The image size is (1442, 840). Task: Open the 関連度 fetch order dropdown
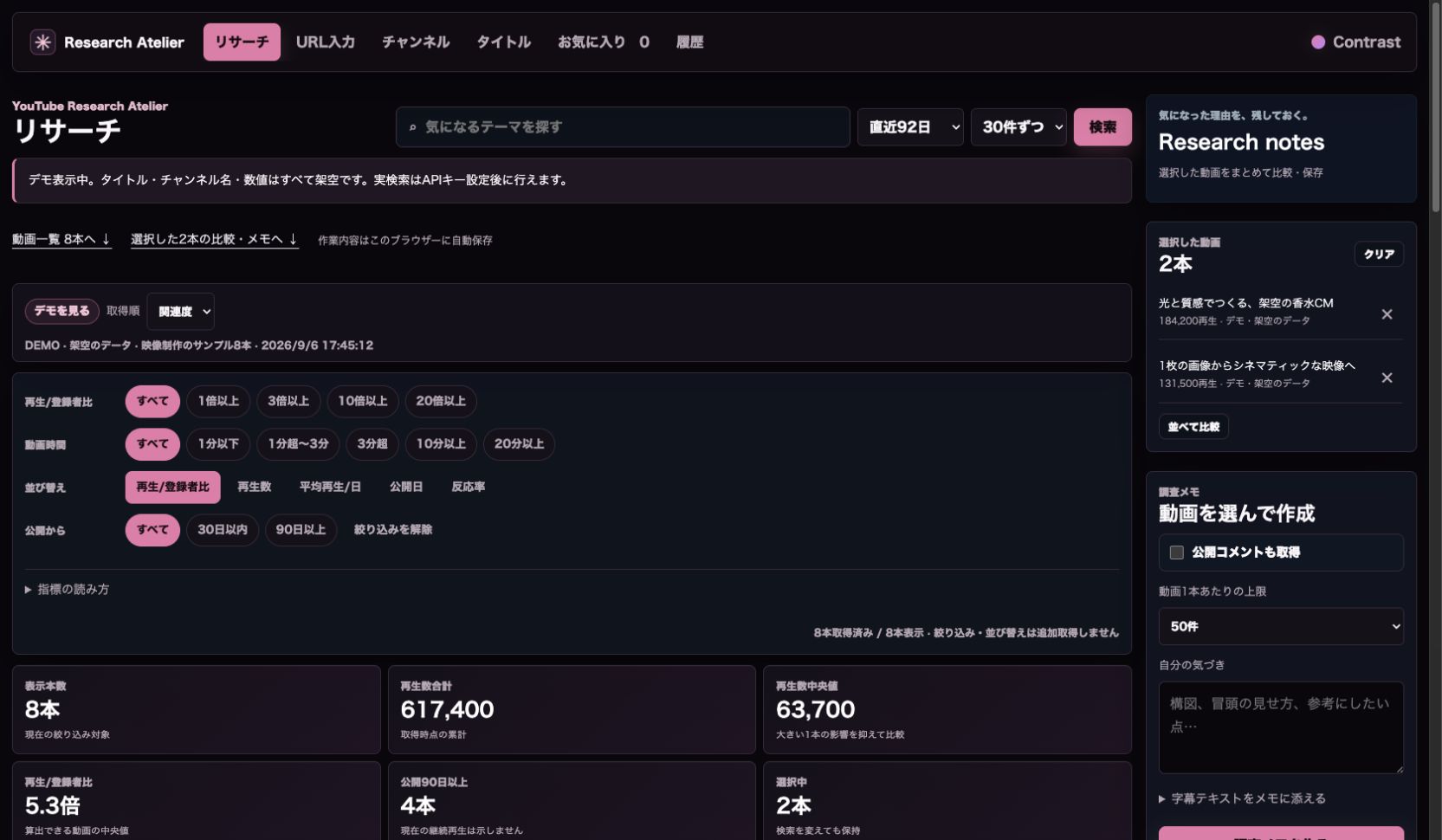(181, 312)
